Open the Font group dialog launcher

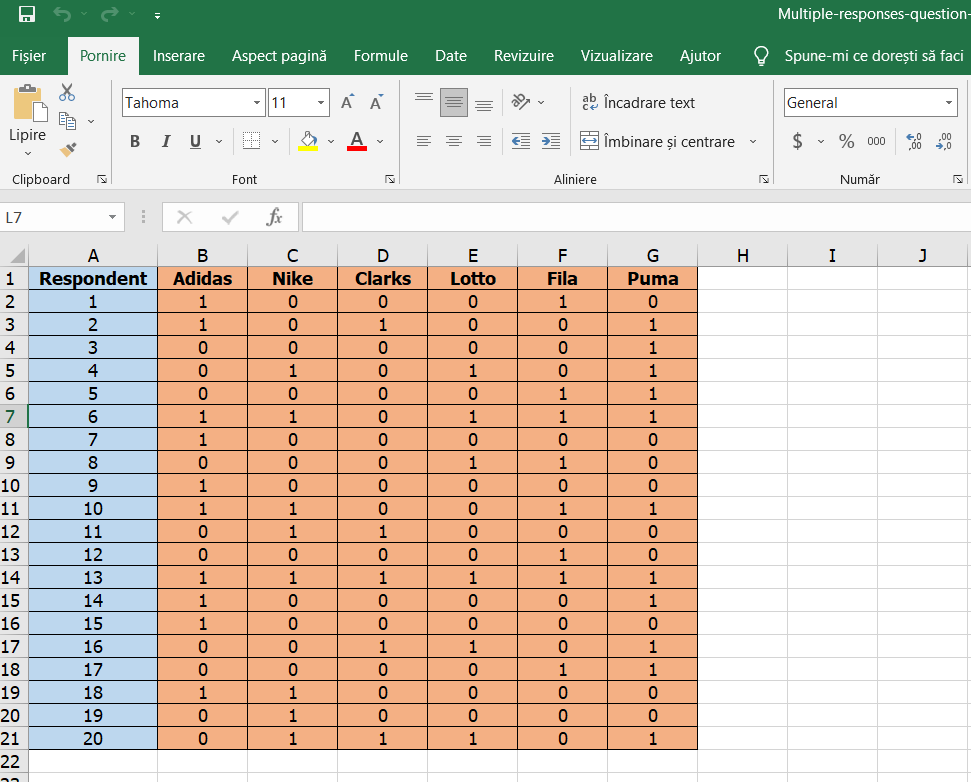tap(390, 180)
